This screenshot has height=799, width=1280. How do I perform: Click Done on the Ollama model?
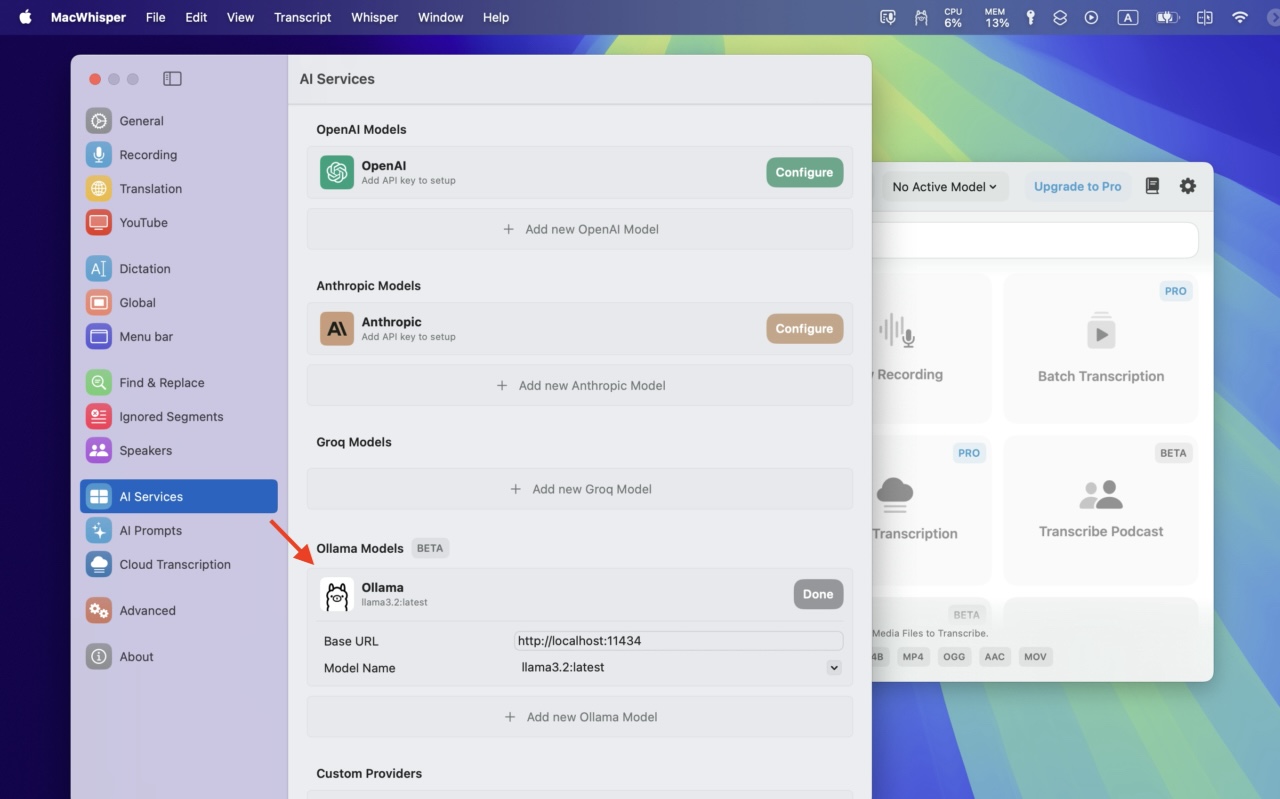pos(818,594)
